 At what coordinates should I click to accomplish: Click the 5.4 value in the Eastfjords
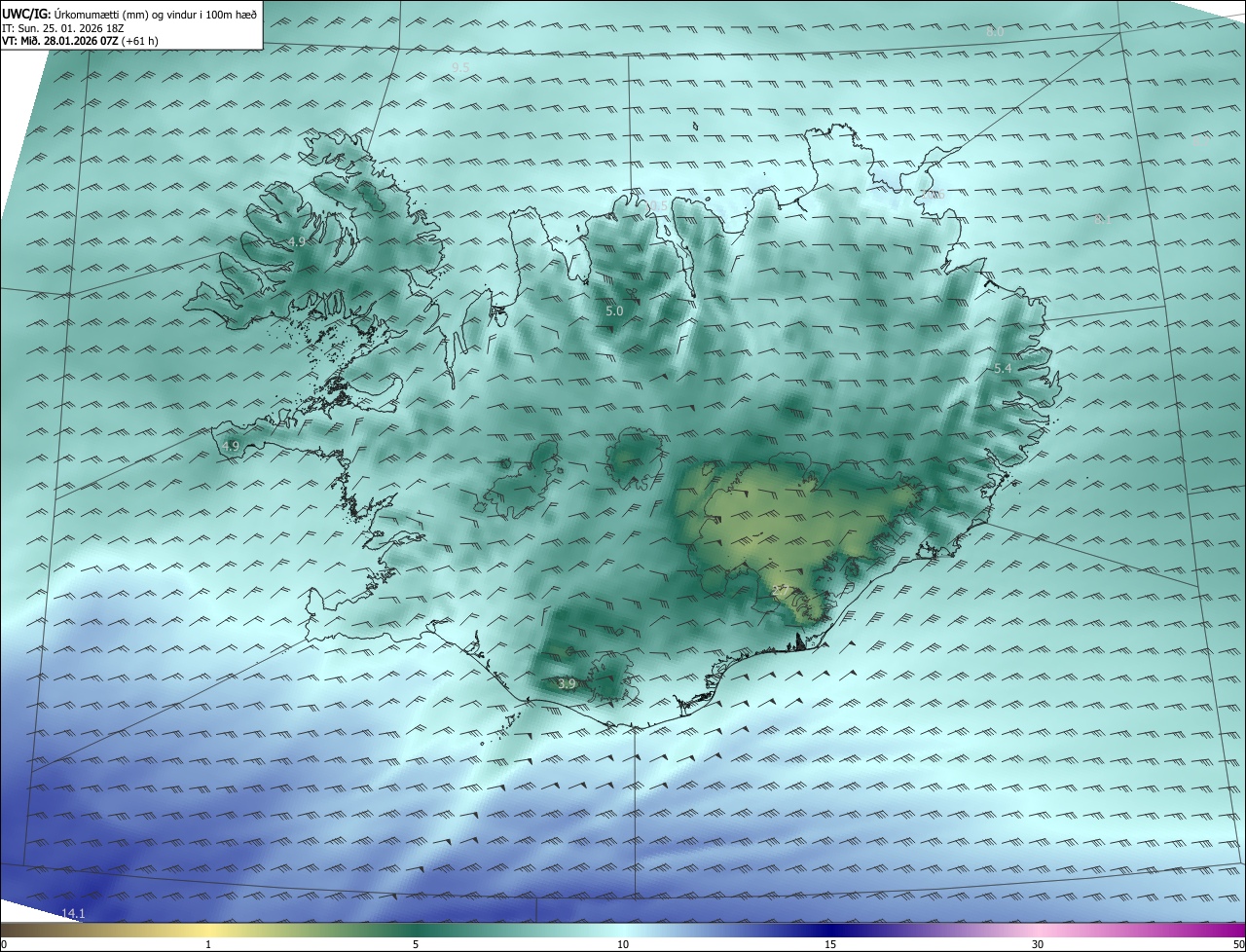1003,369
